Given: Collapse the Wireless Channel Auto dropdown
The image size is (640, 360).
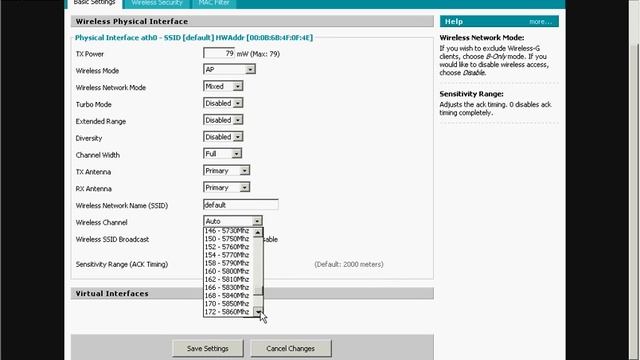Looking at the screenshot, I should click(233, 221).
